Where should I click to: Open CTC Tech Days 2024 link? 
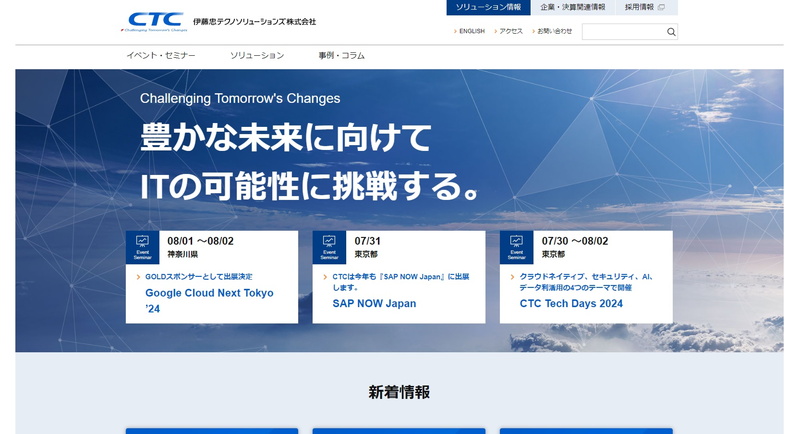[571, 303]
